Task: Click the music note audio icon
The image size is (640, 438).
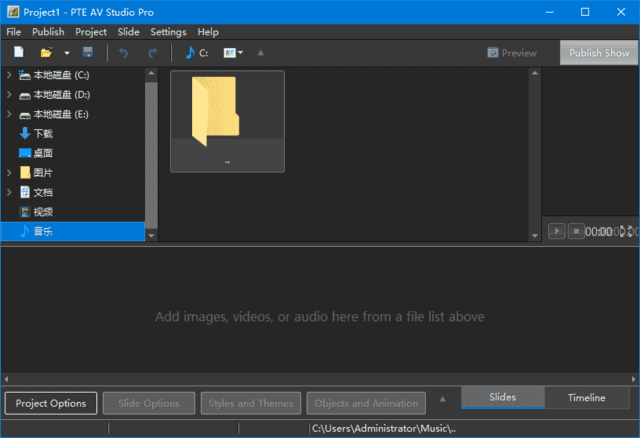Action: point(190,53)
